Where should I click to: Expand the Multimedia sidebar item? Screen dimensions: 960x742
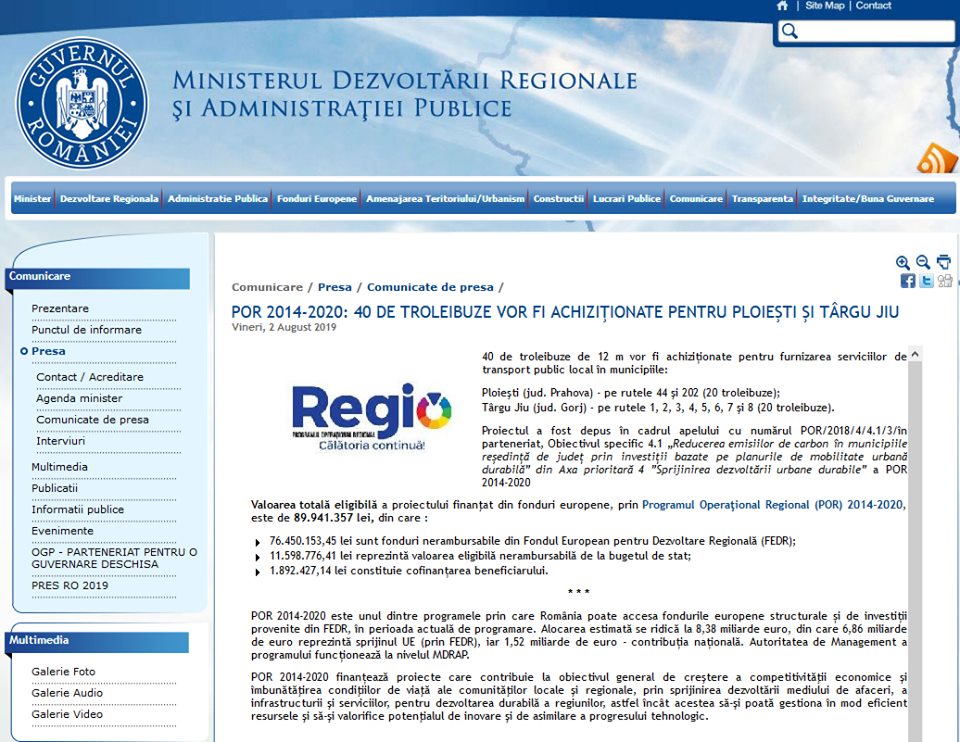click(59, 467)
